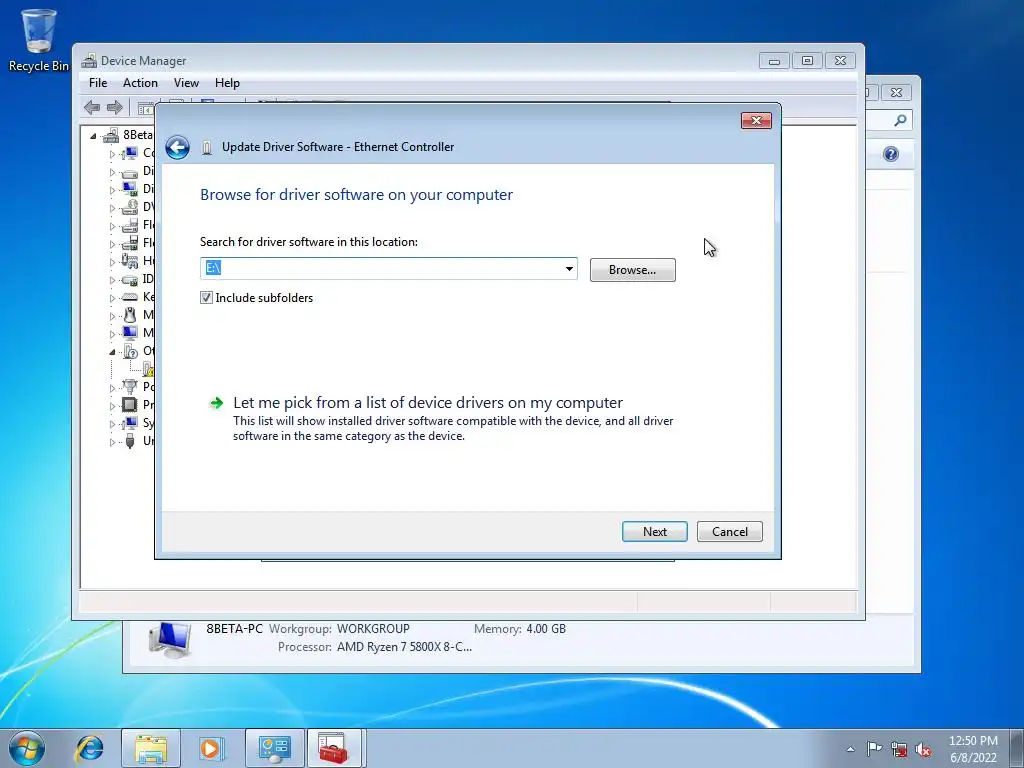Select the Monitors category icon
This screenshot has height=768, width=1024.
pos(130,333)
